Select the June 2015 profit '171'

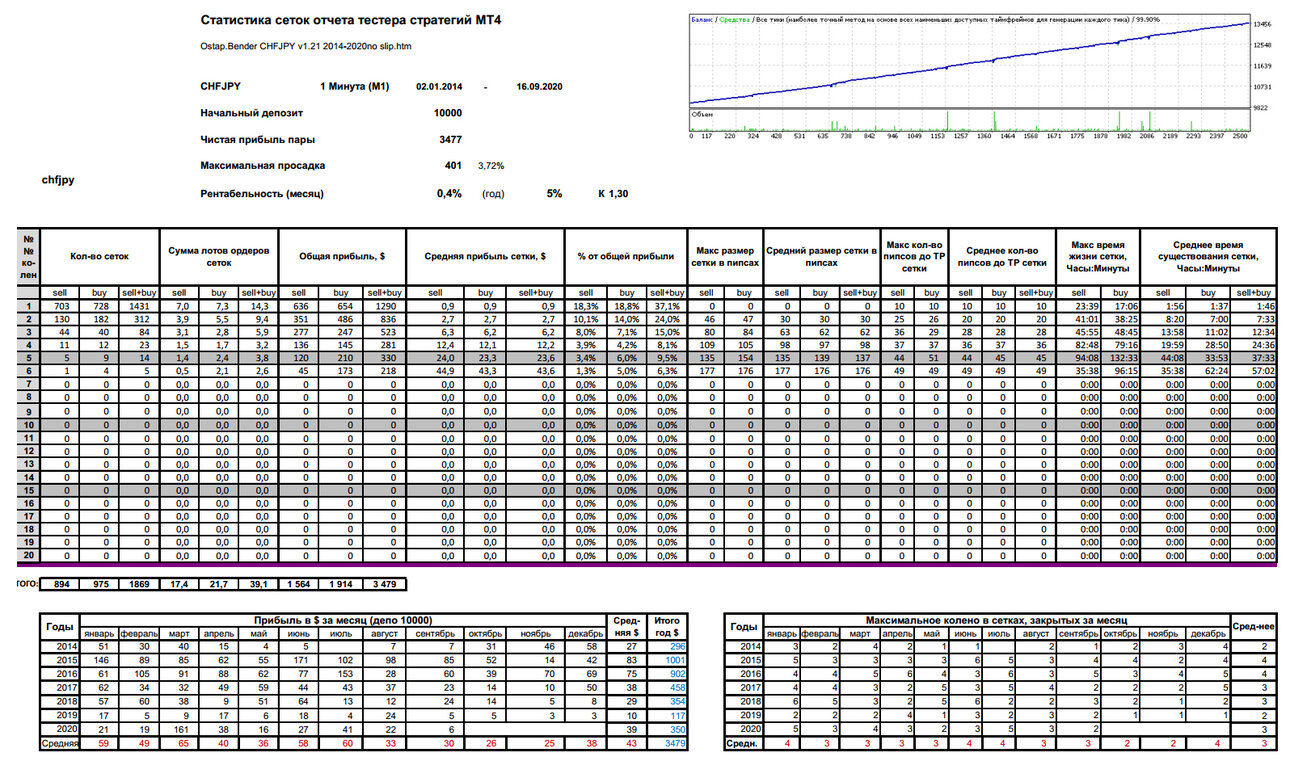(300, 661)
